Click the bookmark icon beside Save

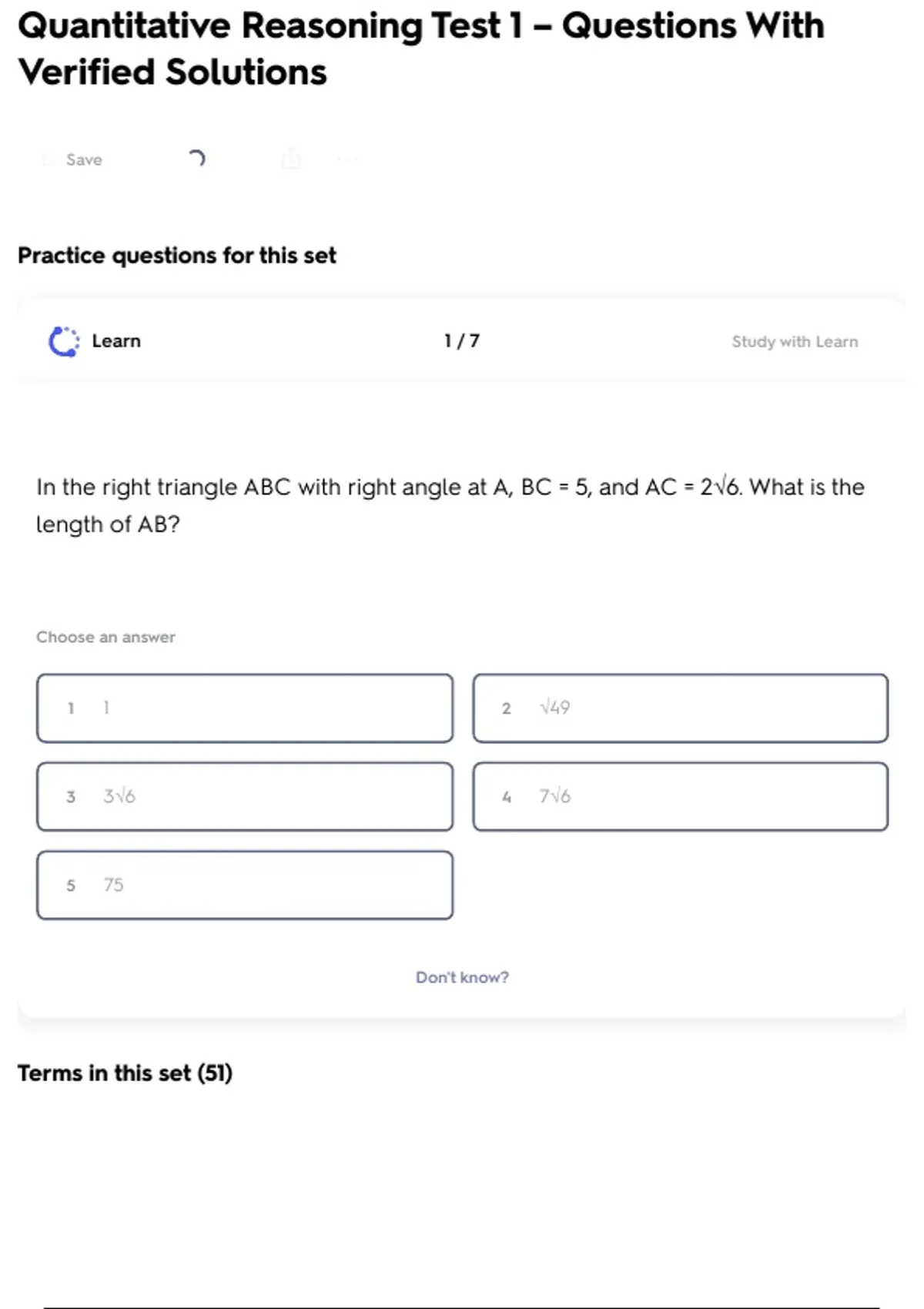48,159
